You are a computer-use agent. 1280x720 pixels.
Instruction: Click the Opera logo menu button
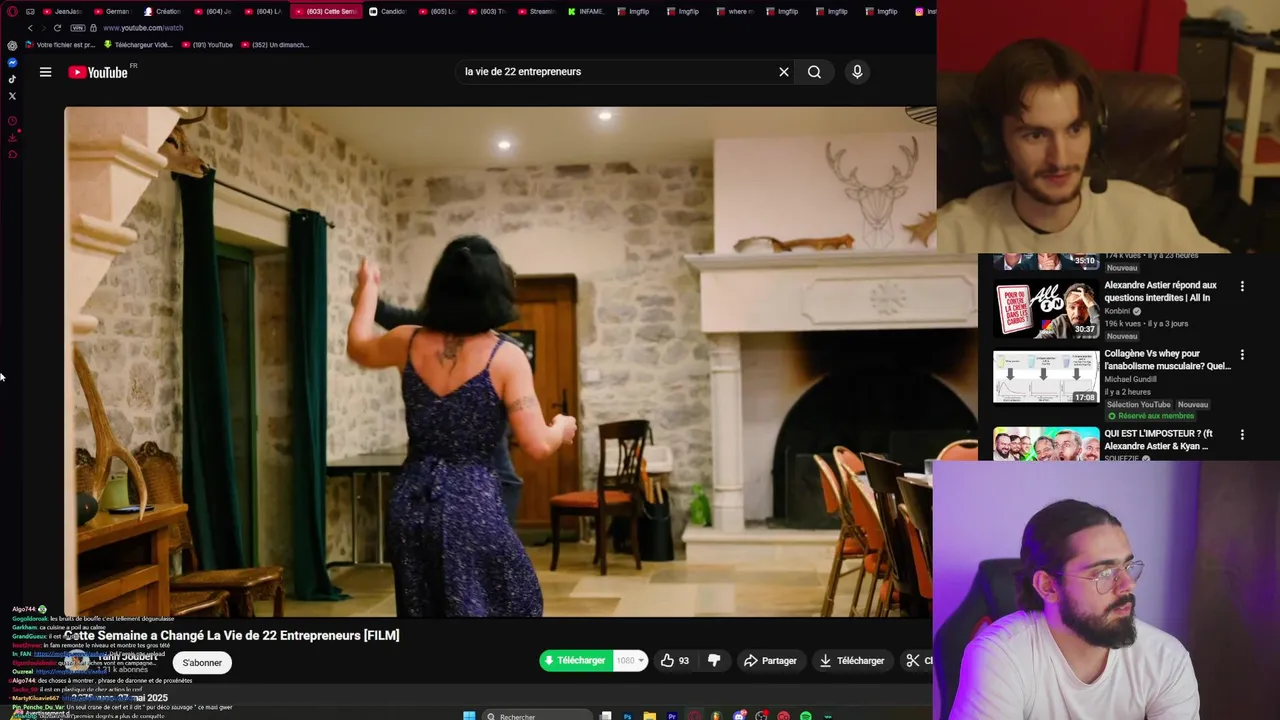pos(12,11)
